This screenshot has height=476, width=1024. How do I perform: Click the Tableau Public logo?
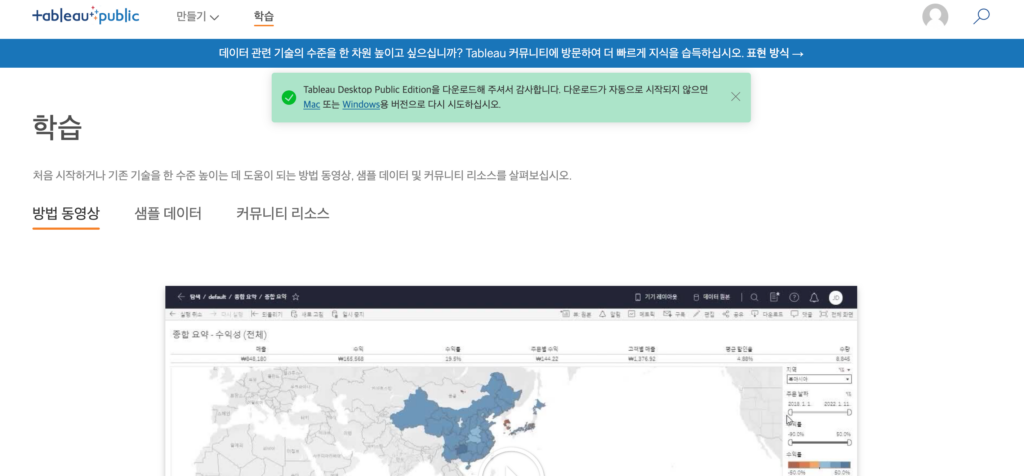pos(86,16)
